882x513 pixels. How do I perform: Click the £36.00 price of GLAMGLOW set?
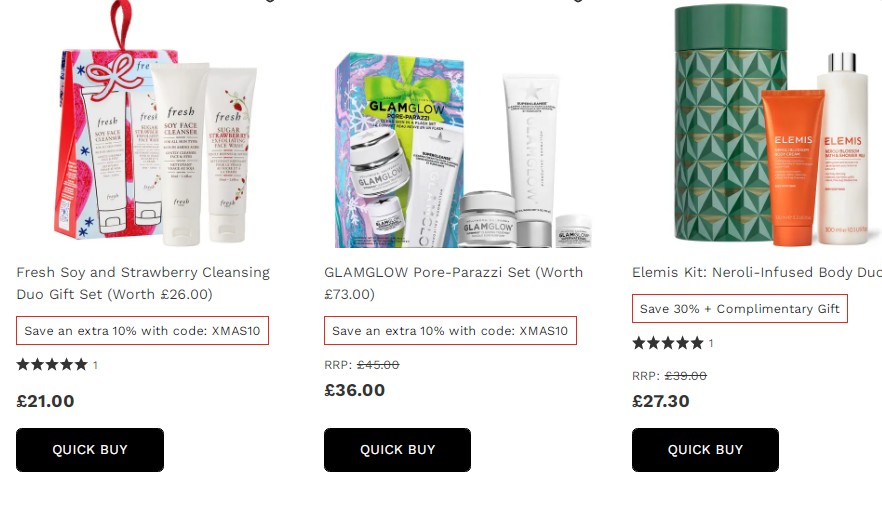(354, 390)
